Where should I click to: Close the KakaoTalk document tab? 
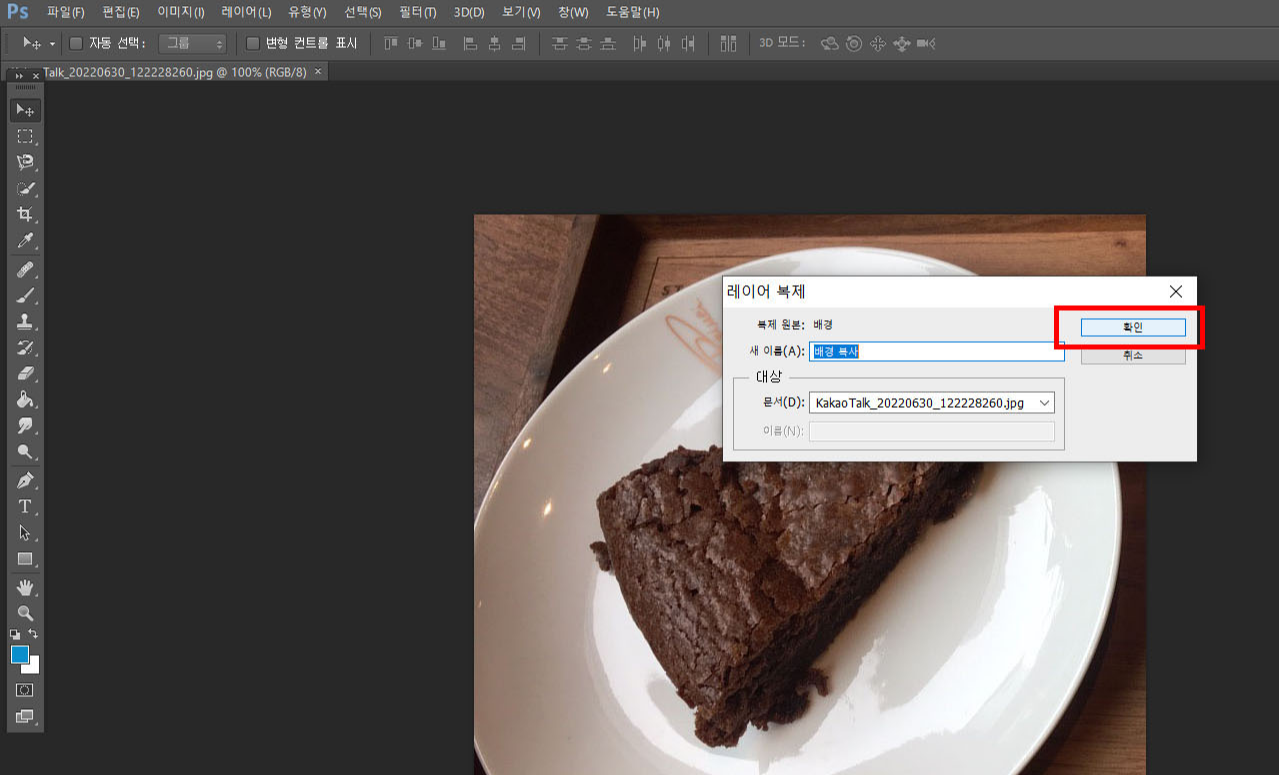318,72
